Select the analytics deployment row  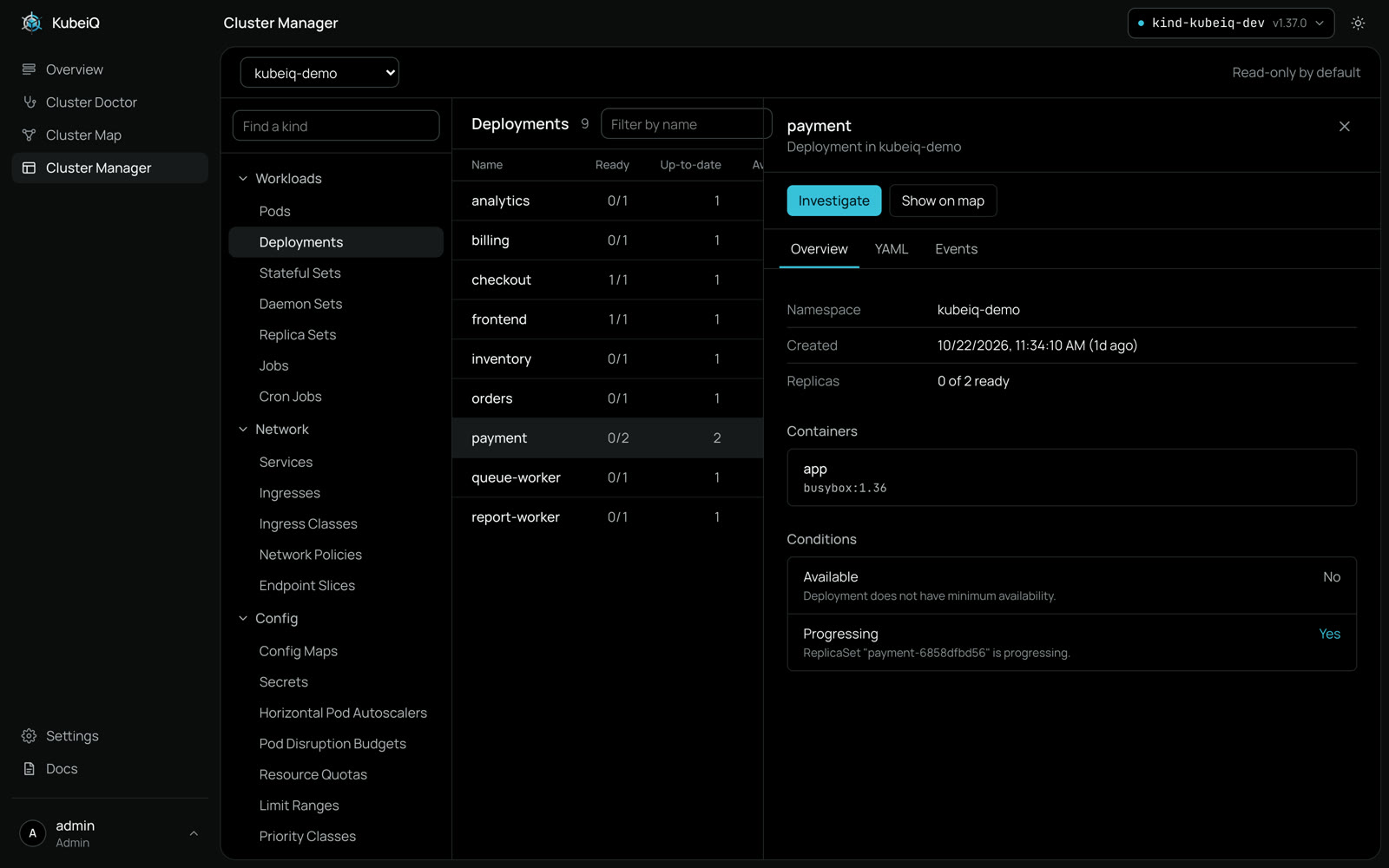tap(608, 201)
